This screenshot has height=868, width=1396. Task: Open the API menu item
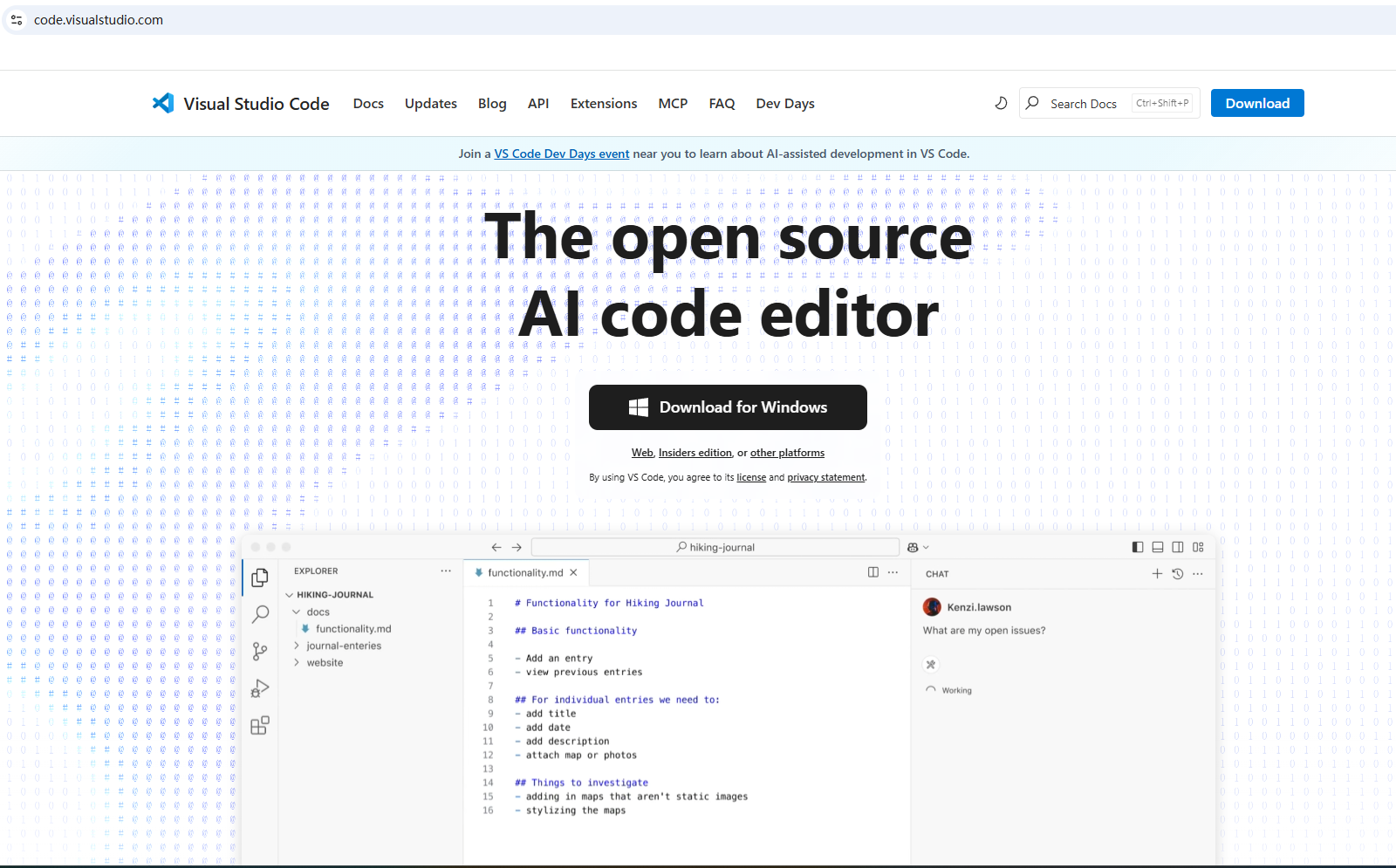coord(538,103)
